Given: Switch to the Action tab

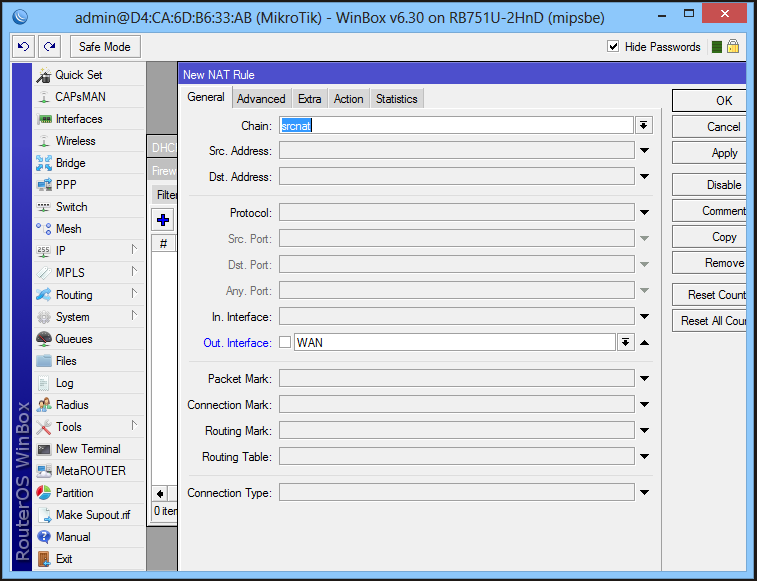Looking at the screenshot, I should pos(349,99).
